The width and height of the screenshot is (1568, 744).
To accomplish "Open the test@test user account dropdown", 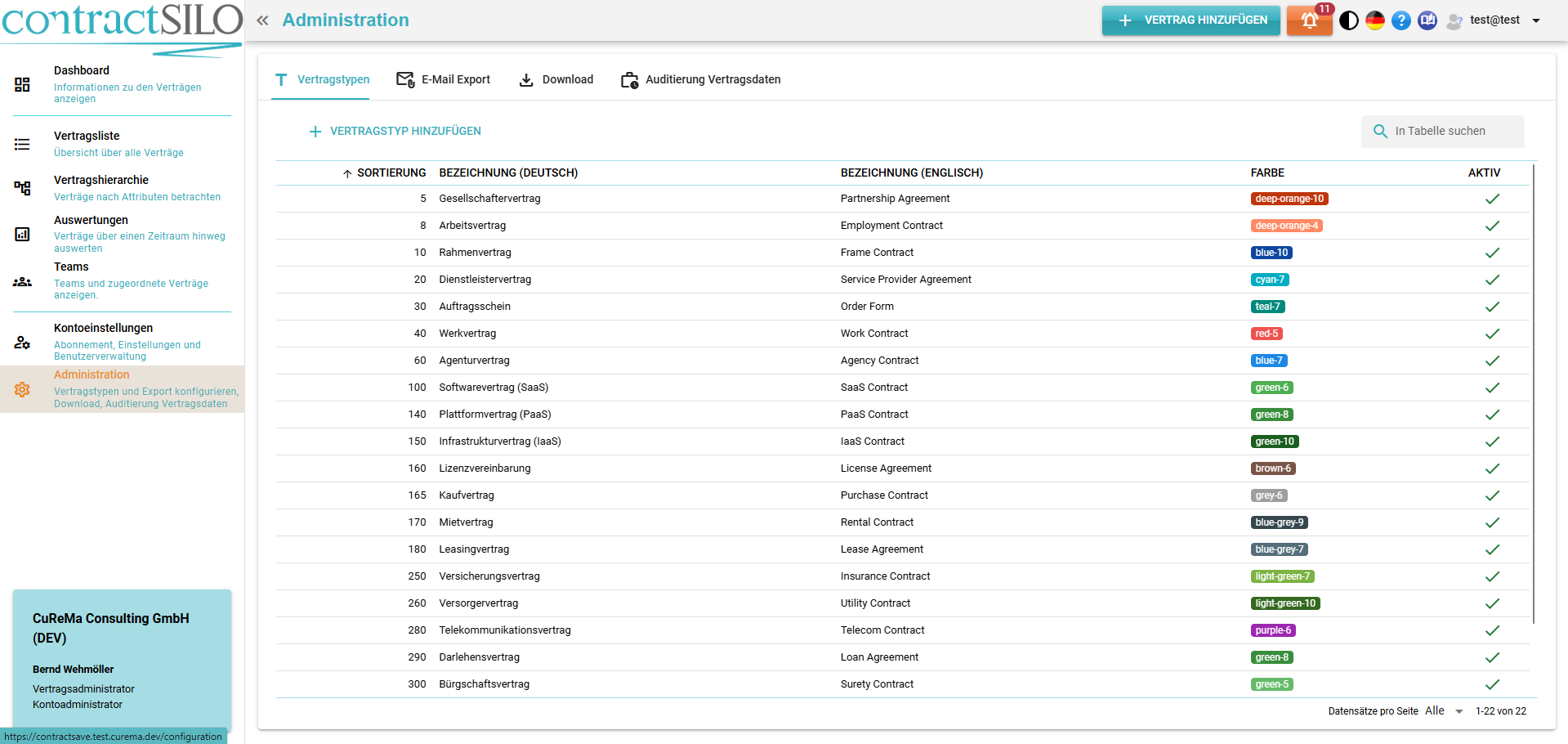I will pos(1494,20).
